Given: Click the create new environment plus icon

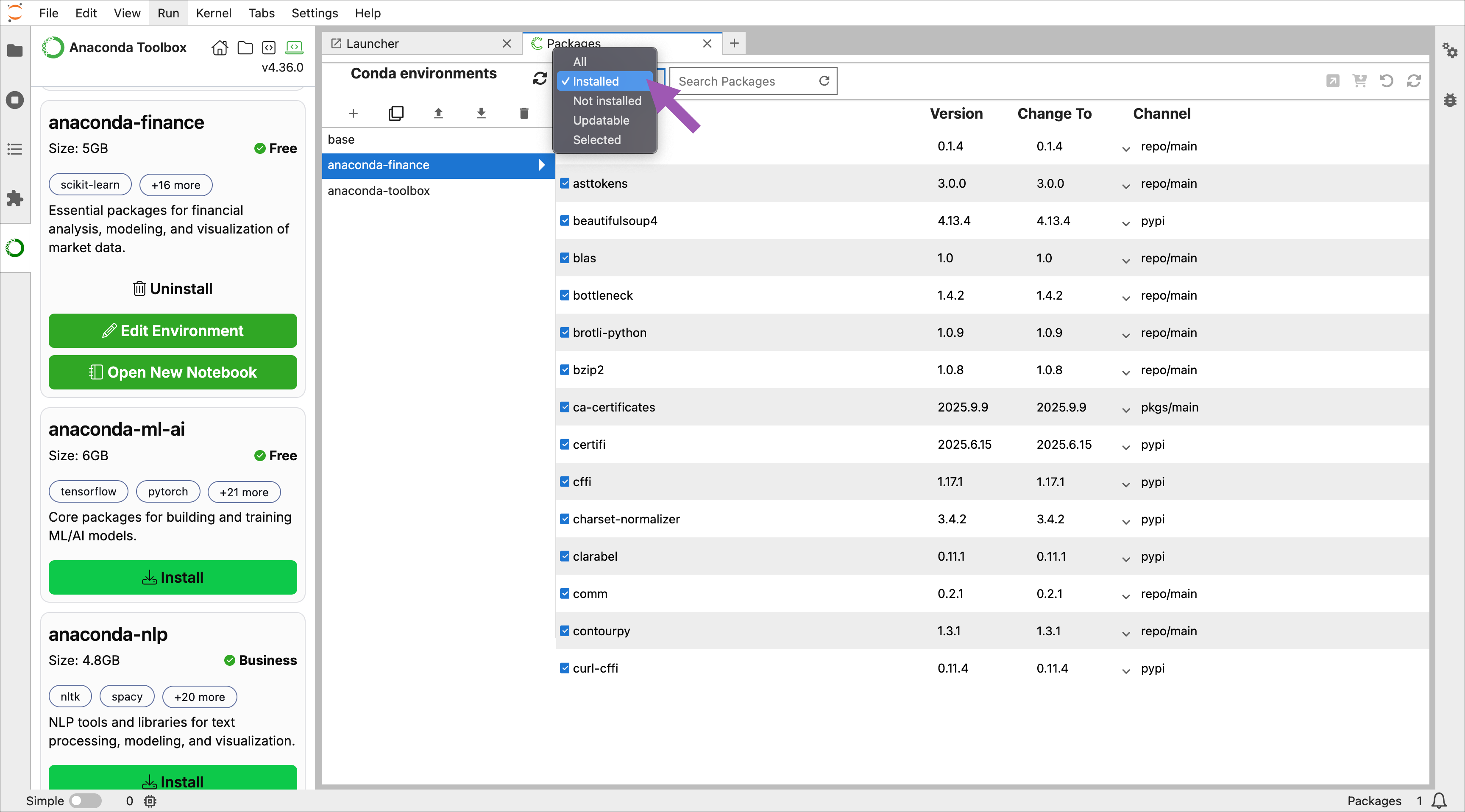Looking at the screenshot, I should pos(353,113).
